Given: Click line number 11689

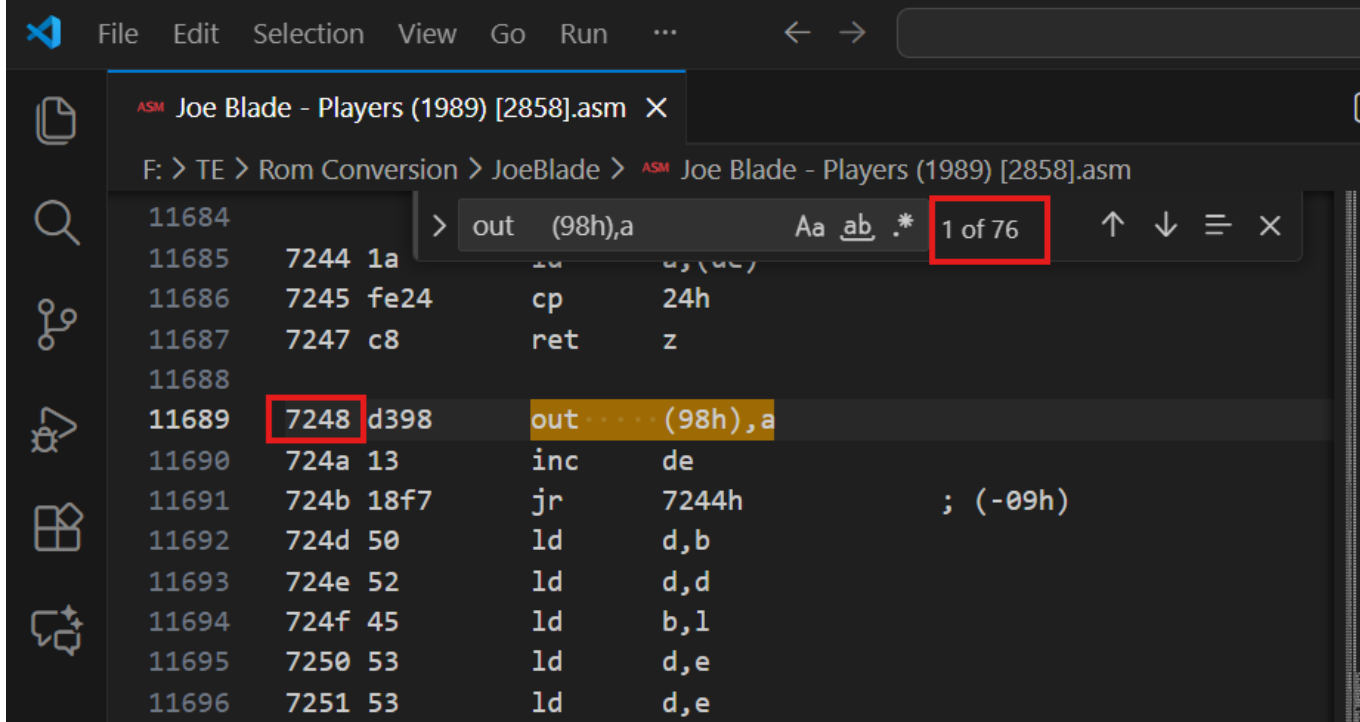Looking at the screenshot, I should coord(189,419).
